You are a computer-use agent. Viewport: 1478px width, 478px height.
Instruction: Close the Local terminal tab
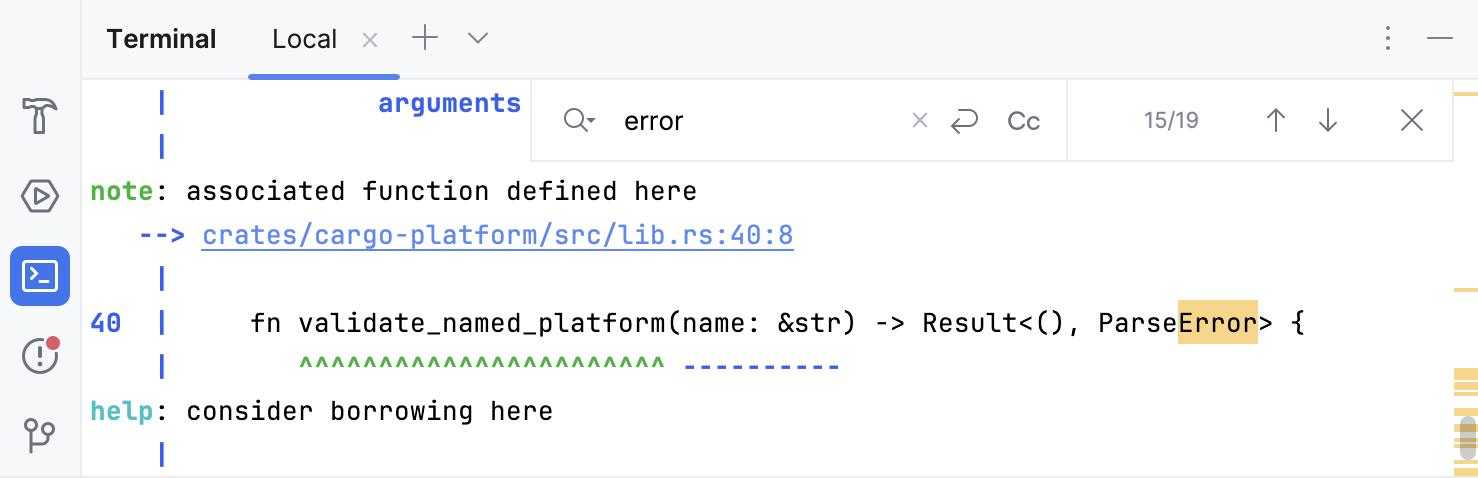click(x=370, y=40)
